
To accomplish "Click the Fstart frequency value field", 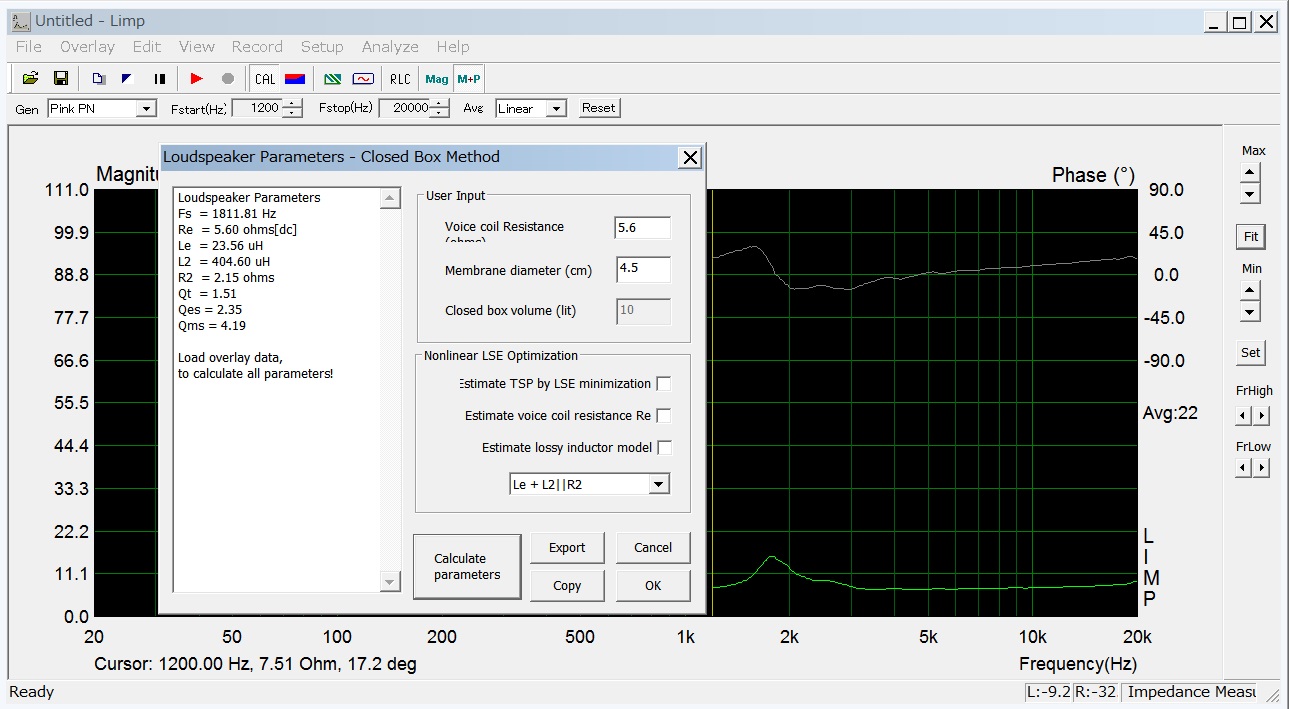I will click(257, 108).
